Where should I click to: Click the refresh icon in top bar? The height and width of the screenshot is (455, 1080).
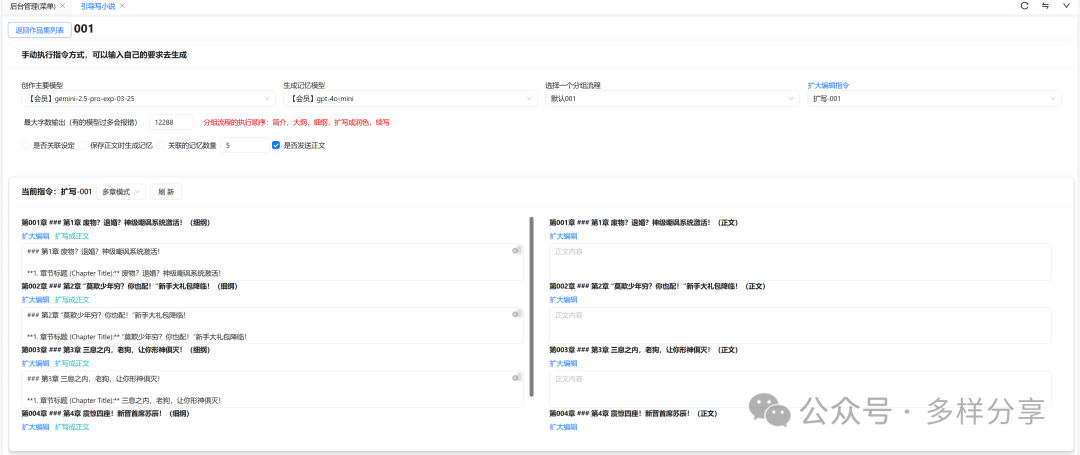point(1024,6)
